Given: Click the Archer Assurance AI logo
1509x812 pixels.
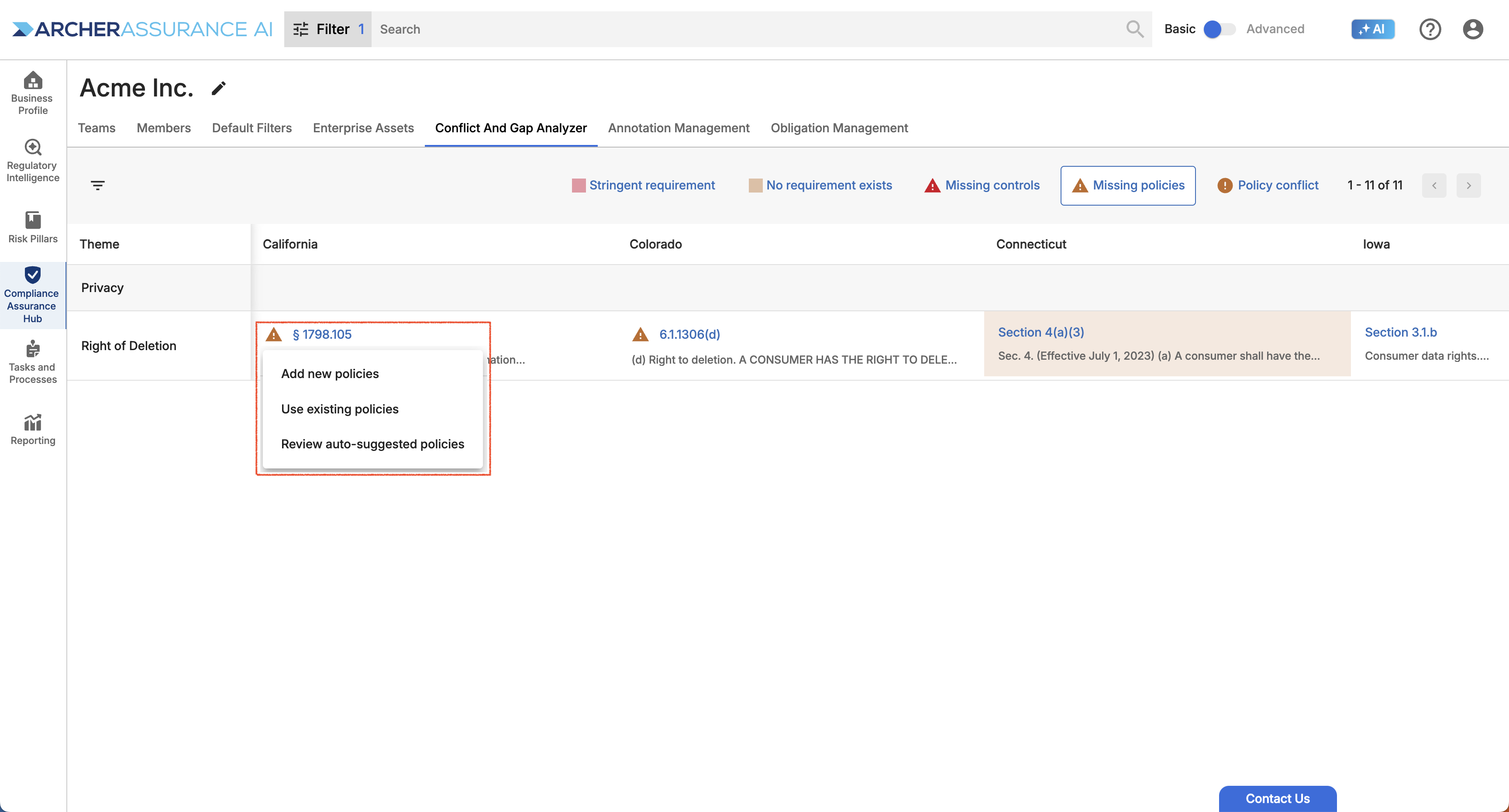Looking at the screenshot, I should [x=142, y=29].
